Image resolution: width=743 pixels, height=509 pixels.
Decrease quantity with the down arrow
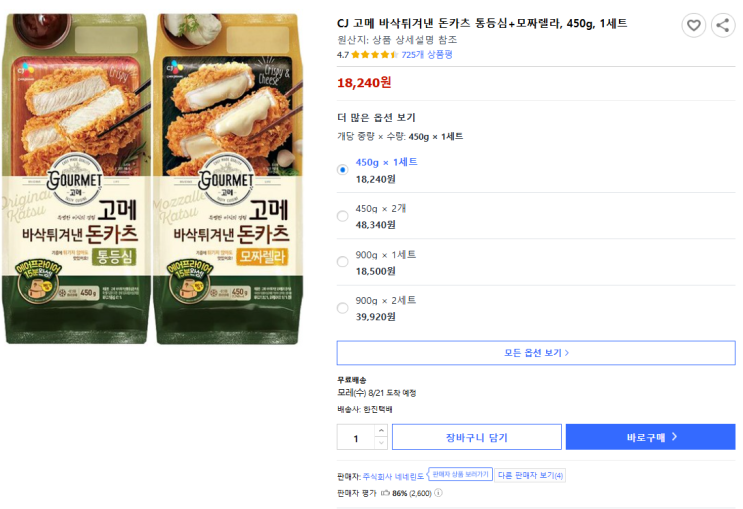(x=380, y=443)
